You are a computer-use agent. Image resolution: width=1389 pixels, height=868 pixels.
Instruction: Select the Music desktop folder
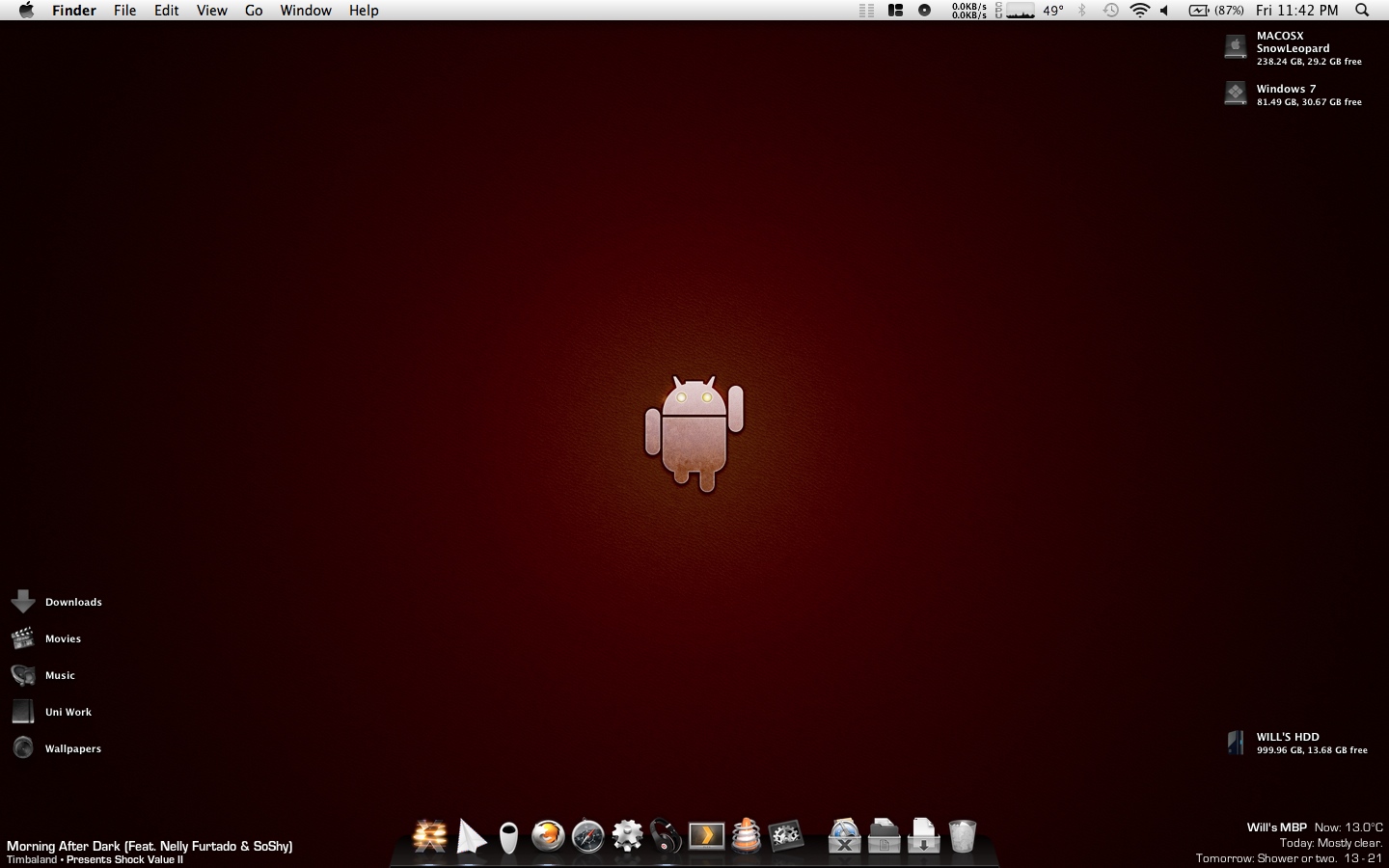pos(43,675)
